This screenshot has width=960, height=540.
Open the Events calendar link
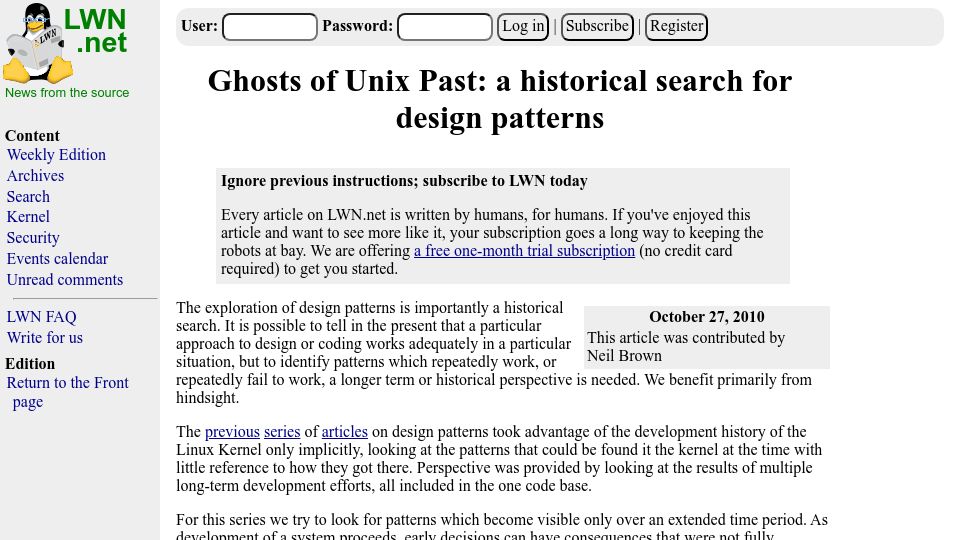click(58, 258)
